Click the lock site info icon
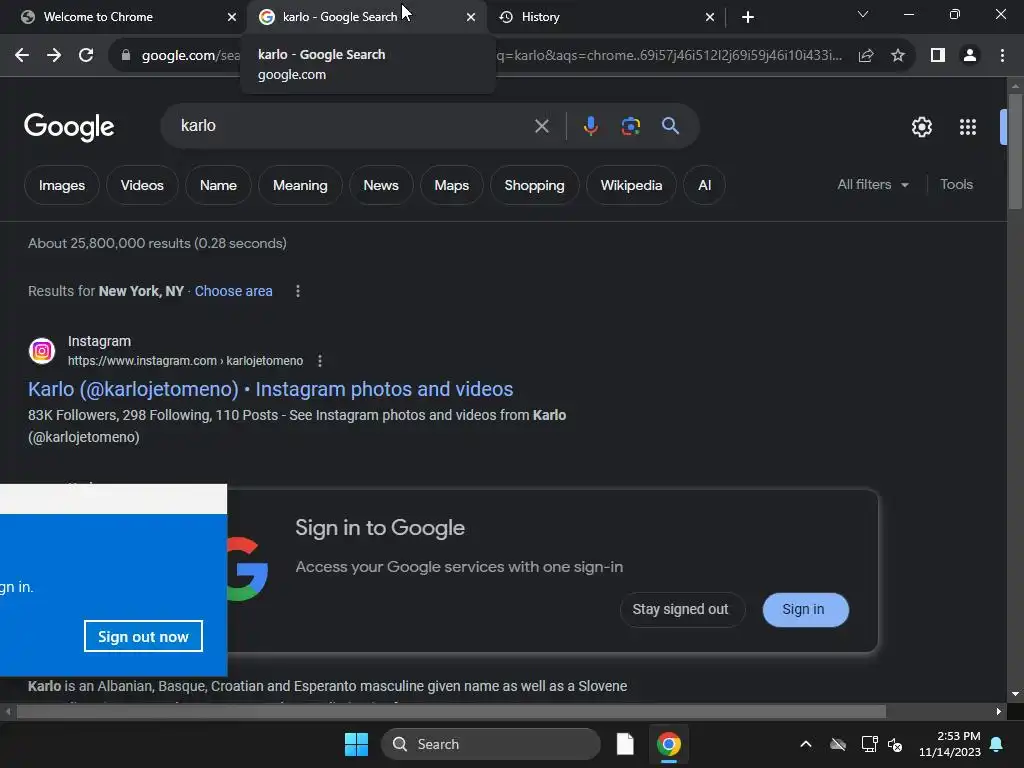The image size is (1024, 768). (x=126, y=56)
